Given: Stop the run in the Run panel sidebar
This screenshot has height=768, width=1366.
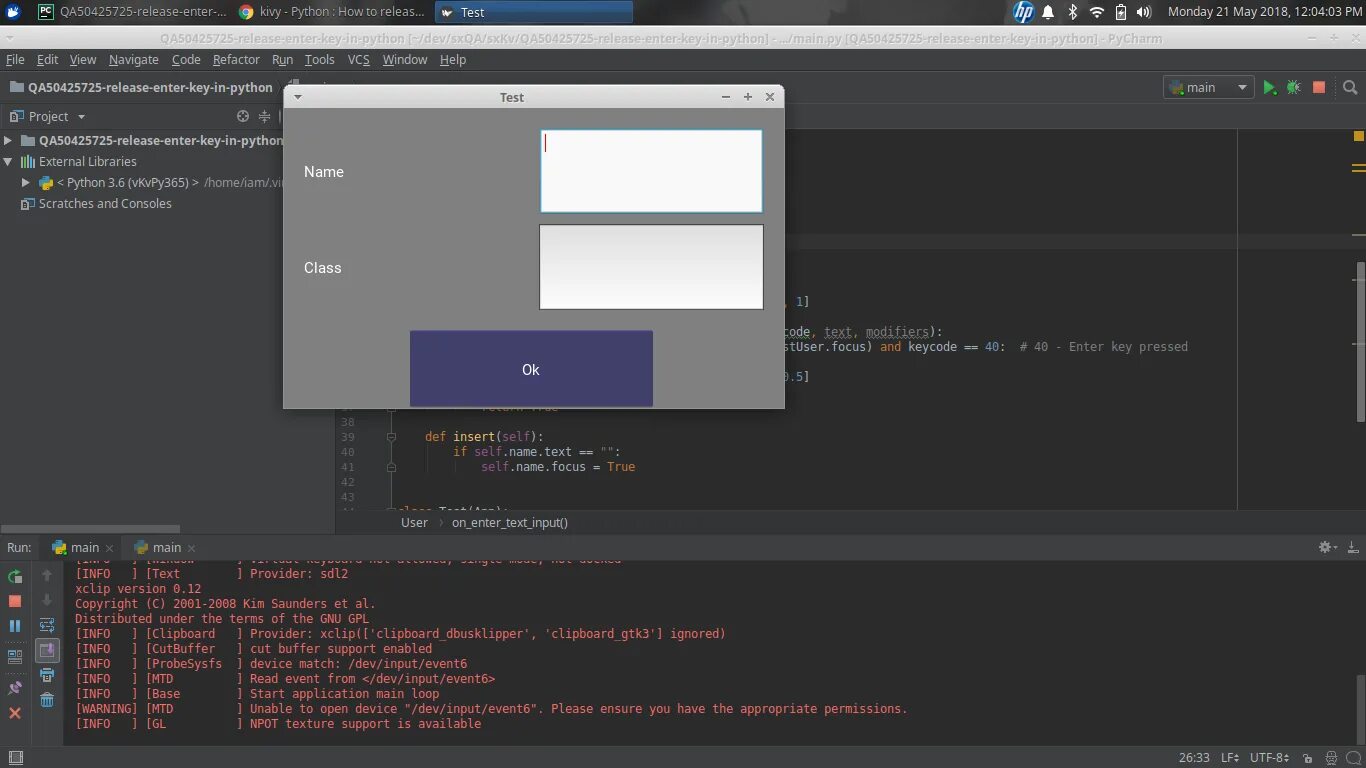Looking at the screenshot, I should [x=15, y=601].
